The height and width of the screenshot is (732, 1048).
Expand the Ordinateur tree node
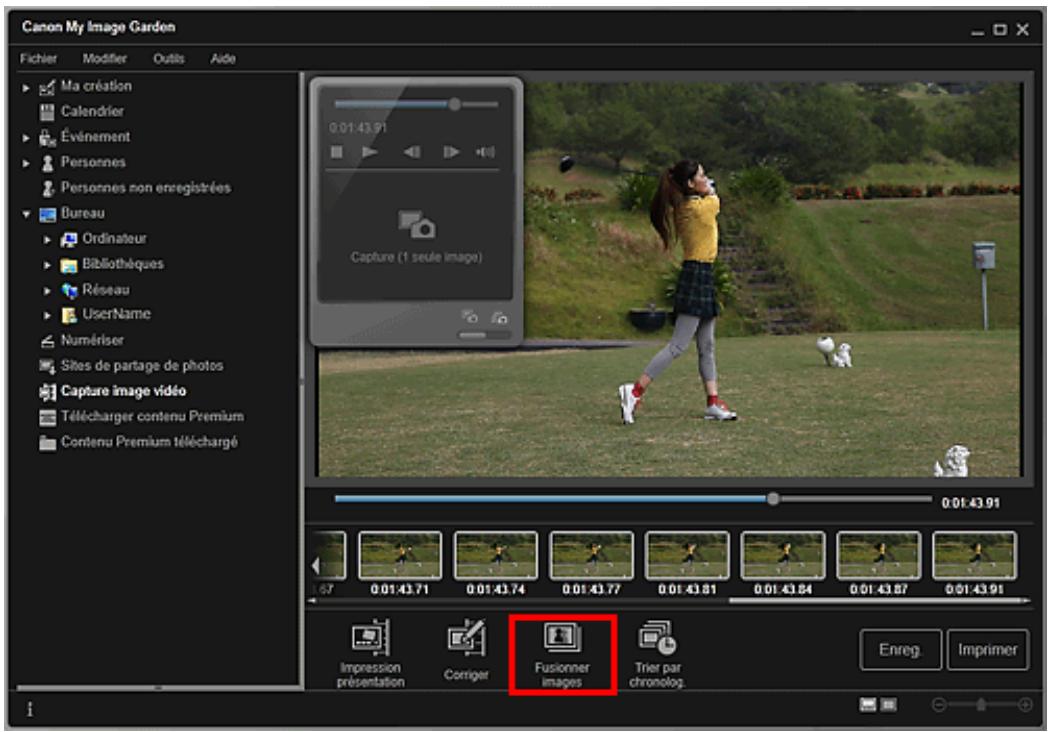click(47, 239)
